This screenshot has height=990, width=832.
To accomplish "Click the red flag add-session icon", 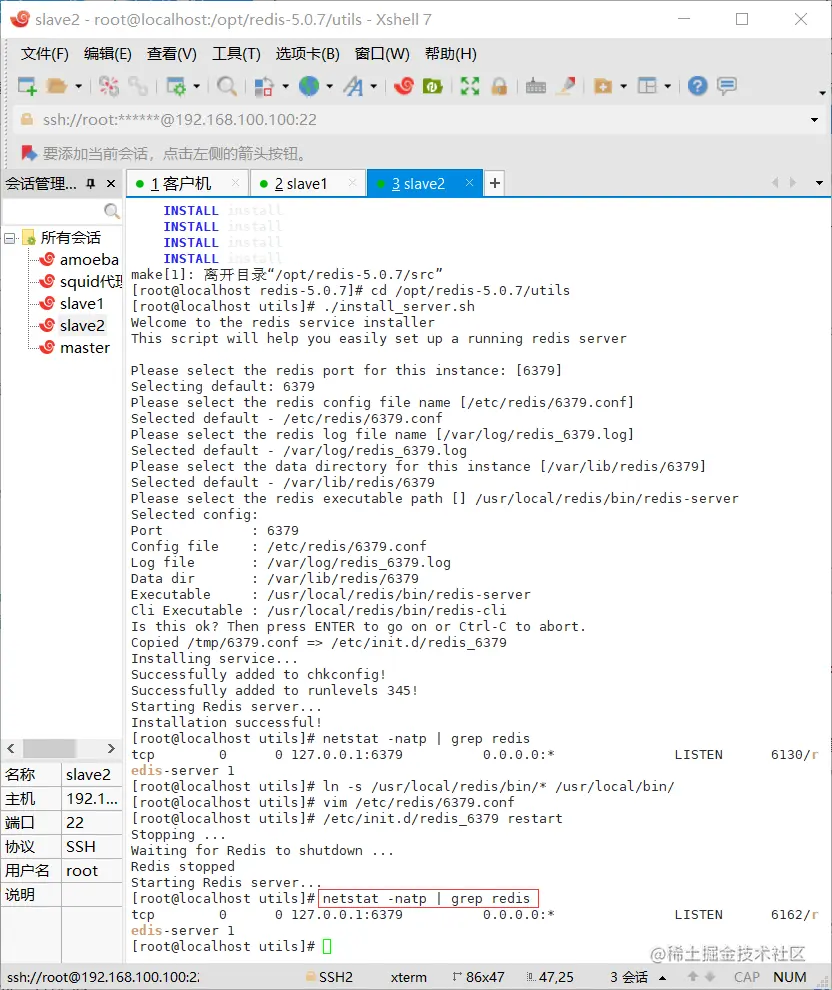I will 28,153.
